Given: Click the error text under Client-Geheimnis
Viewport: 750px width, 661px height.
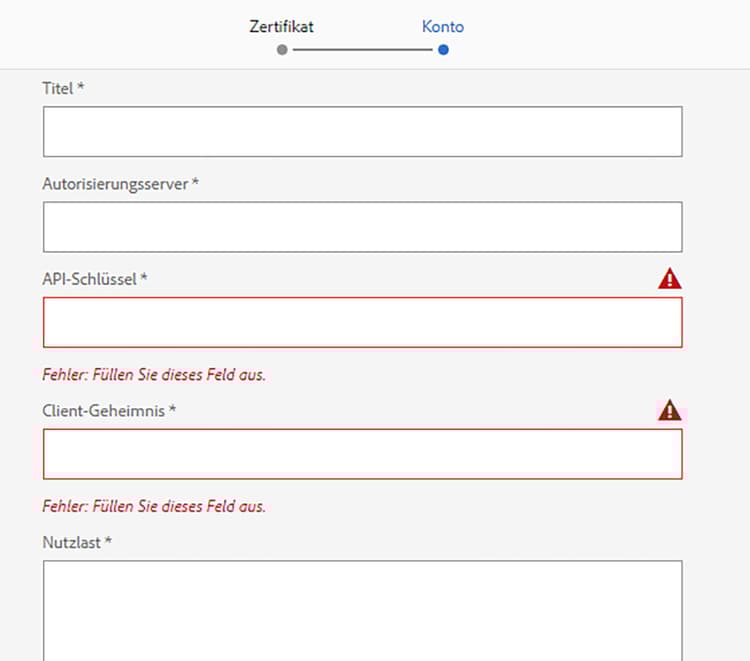Looking at the screenshot, I should pyautogui.click(x=154, y=506).
